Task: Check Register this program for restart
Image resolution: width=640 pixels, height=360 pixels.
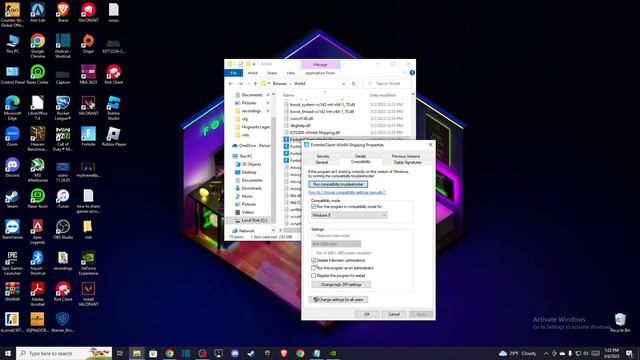Action: click(x=313, y=276)
